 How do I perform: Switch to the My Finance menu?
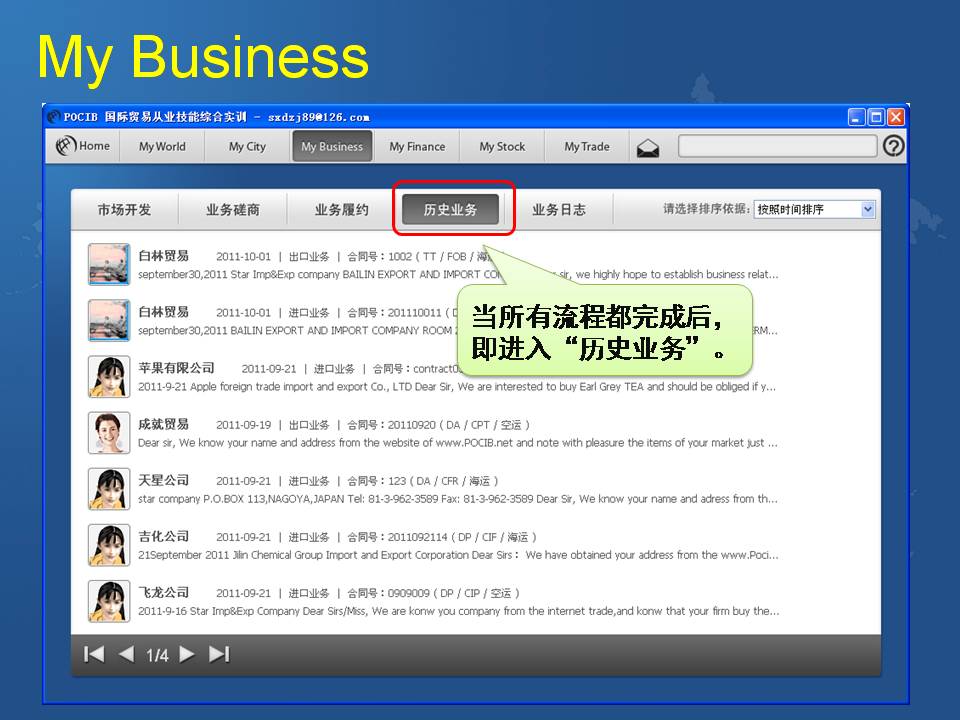tap(417, 146)
